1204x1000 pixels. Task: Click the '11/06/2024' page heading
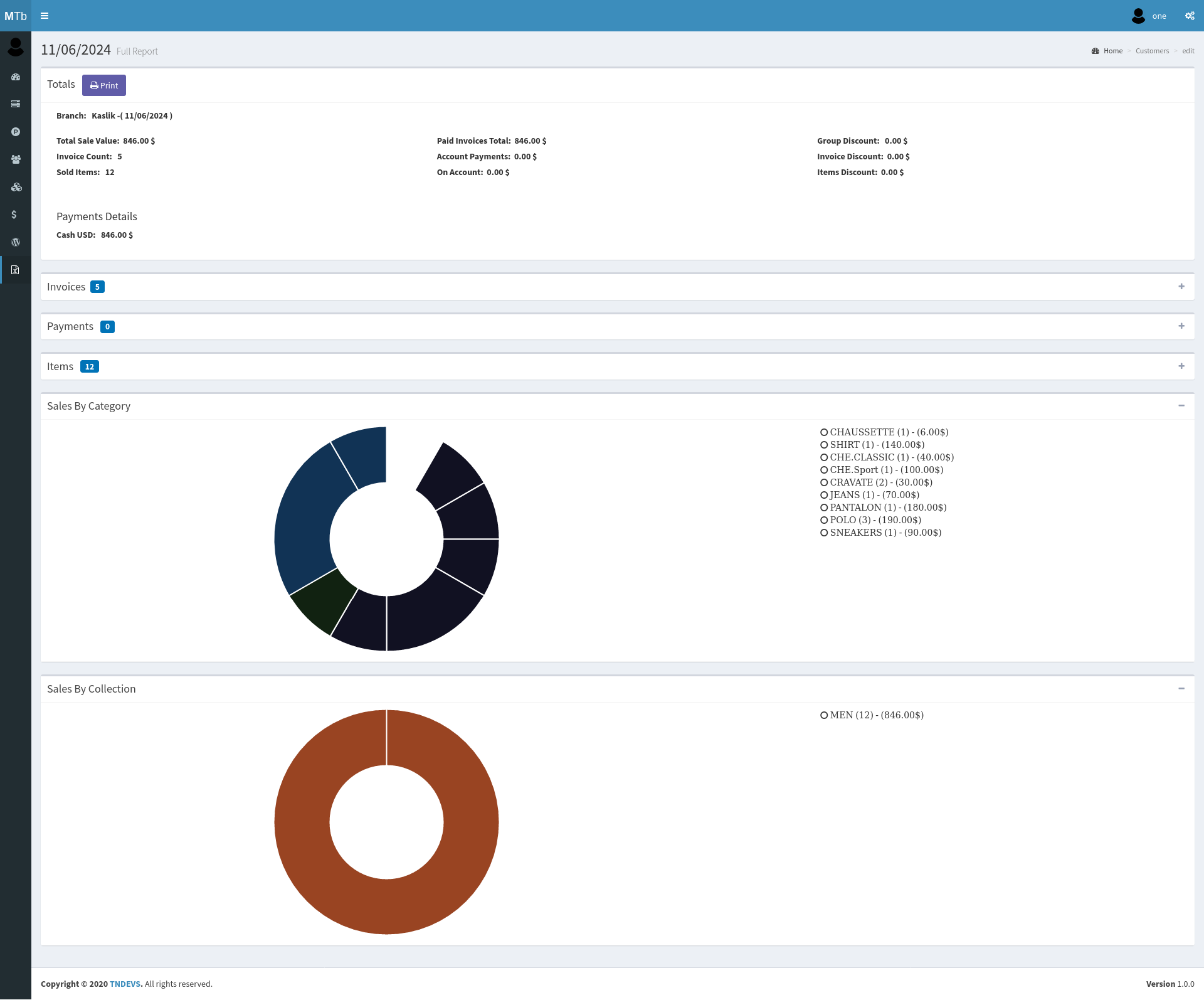pos(76,50)
